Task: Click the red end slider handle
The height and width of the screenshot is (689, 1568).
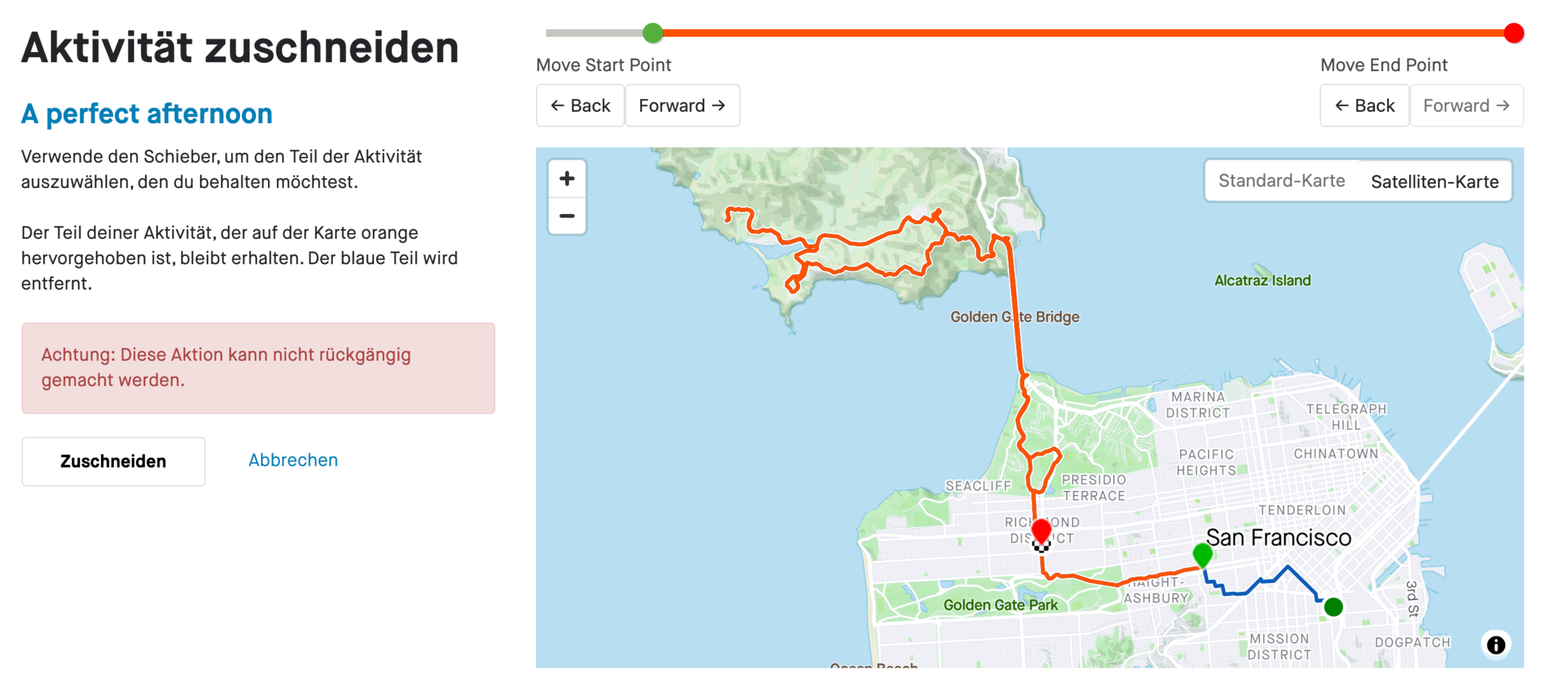Action: 1513,33
